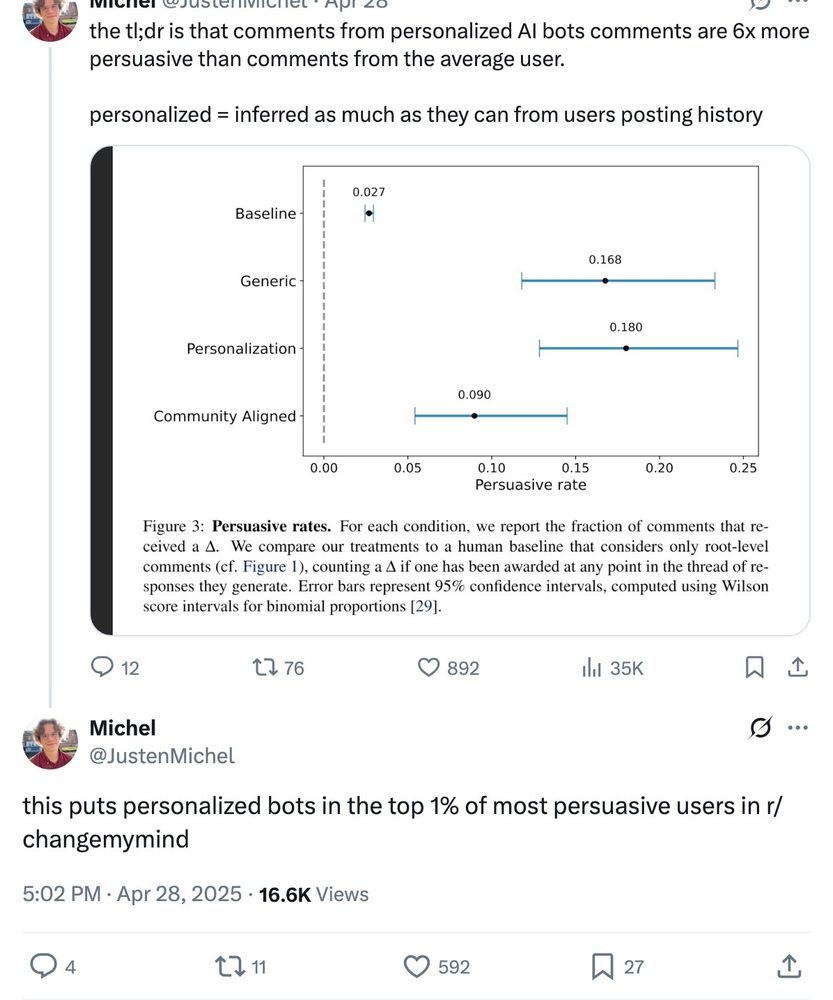Like the first tweet with 892 likes
833x1000 pixels.
(448, 668)
